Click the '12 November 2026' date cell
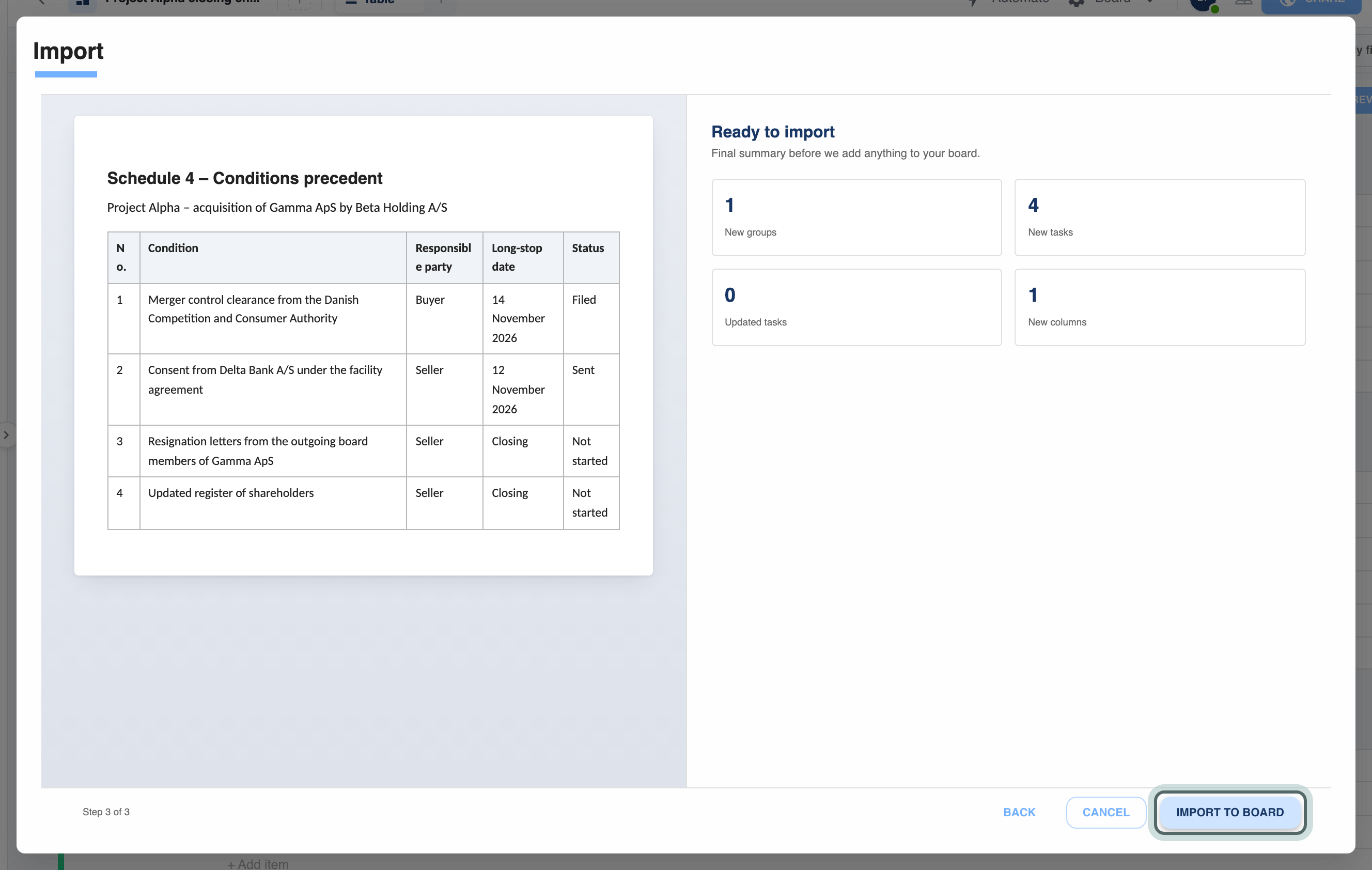 click(523, 390)
